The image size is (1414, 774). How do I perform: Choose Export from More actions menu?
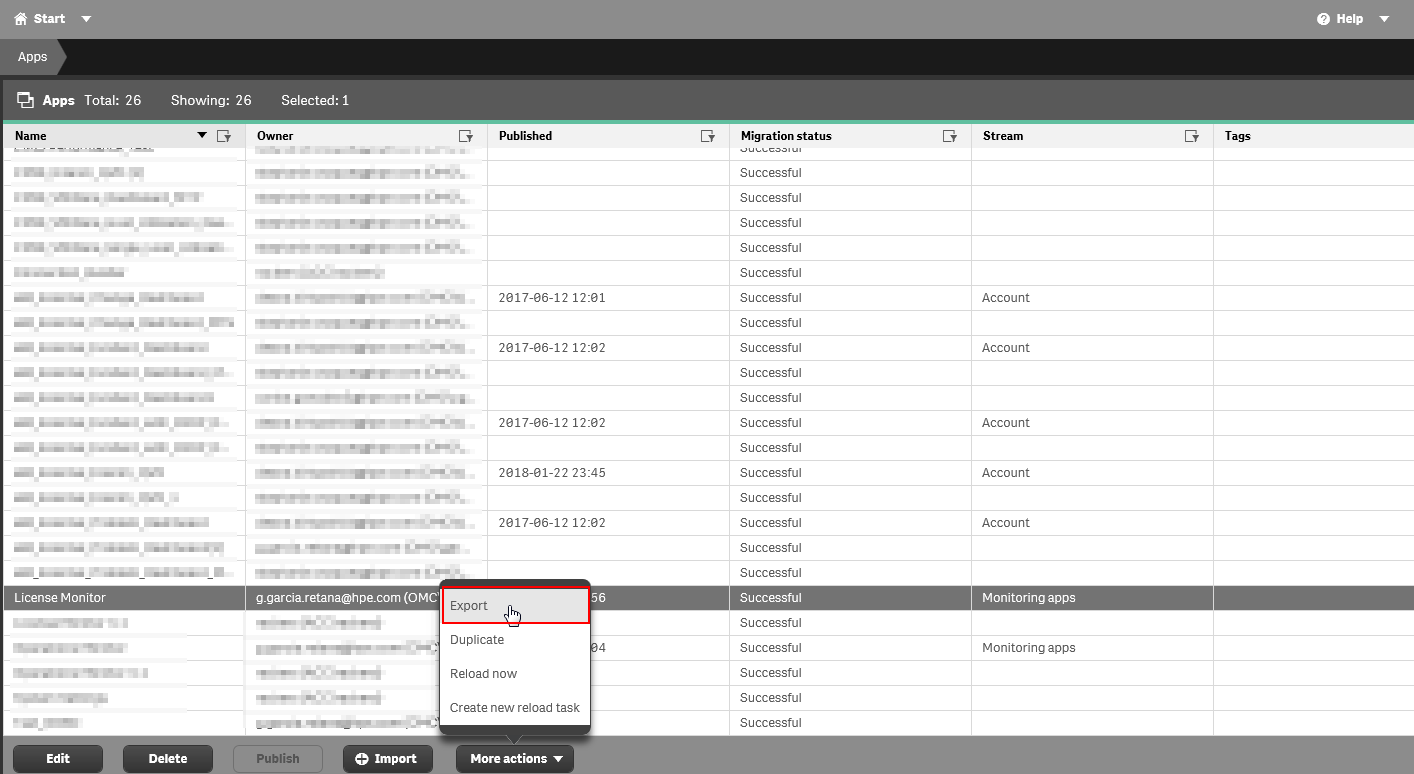point(515,606)
